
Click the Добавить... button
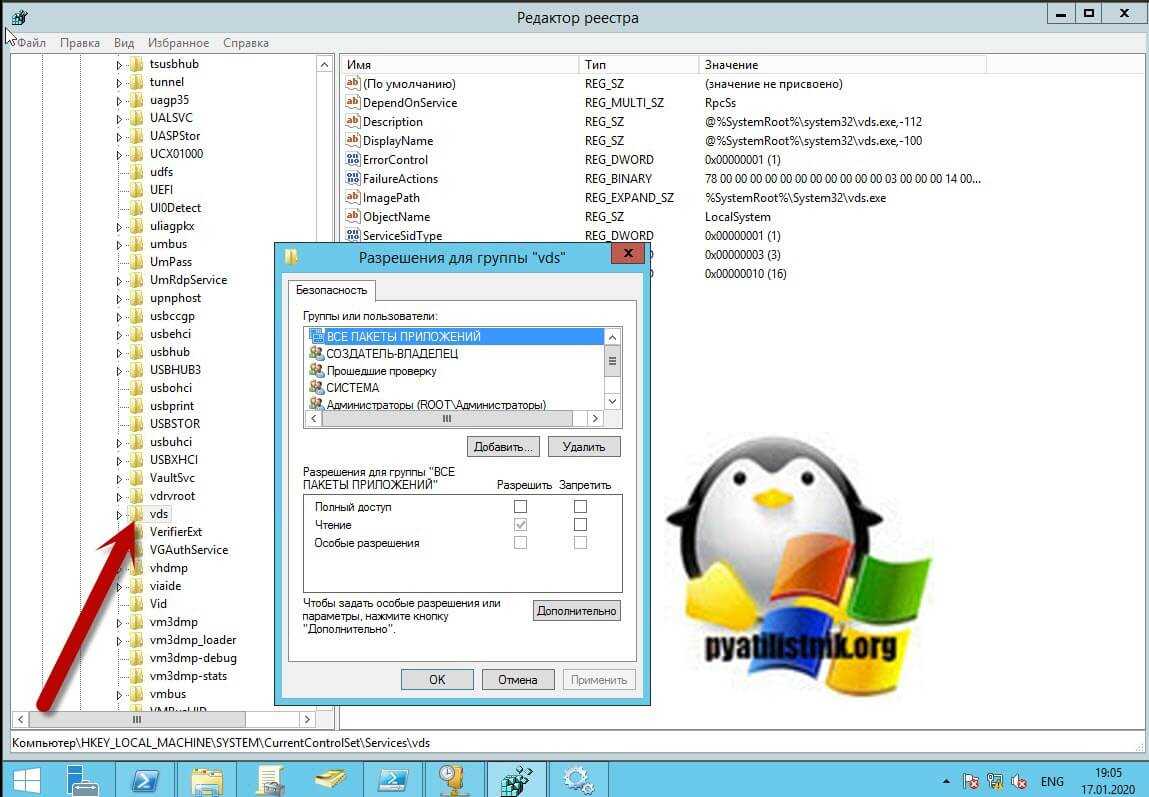[504, 446]
